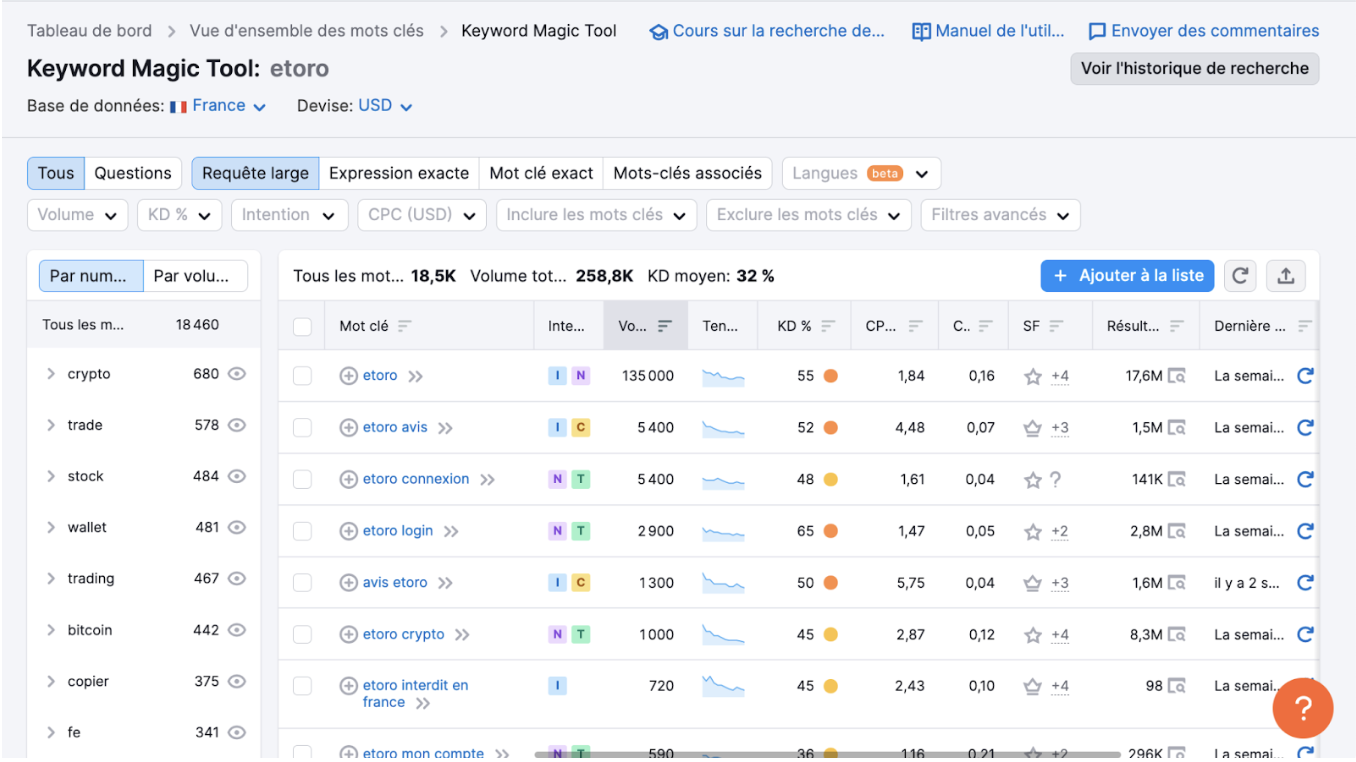Click the Volume column sort icon
The height and width of the screenshot is (762, 1356).
point(665,326)
